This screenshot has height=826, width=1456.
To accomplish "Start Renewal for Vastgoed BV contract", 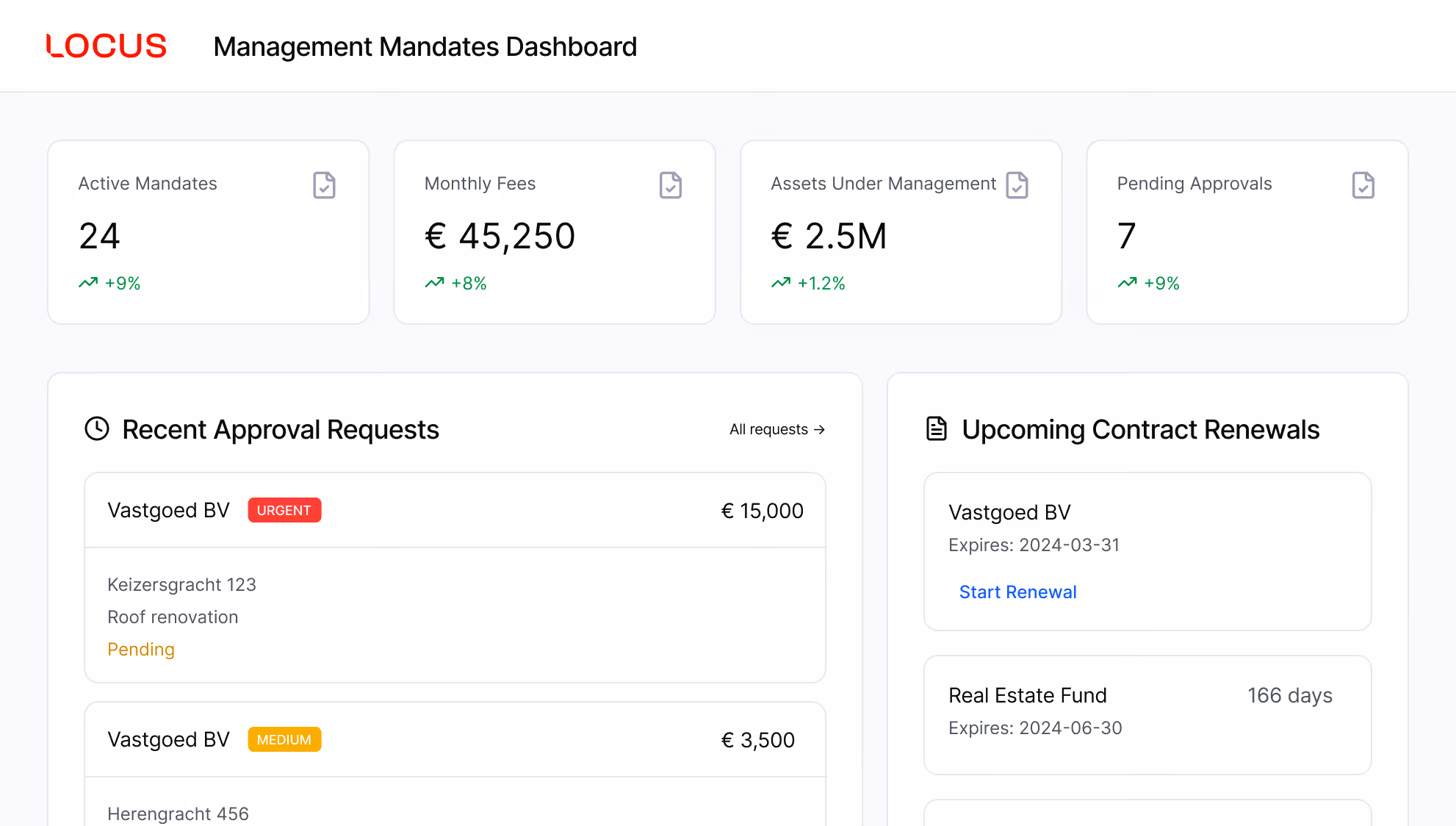I will pyautogui.click(x=1017, y=592).
